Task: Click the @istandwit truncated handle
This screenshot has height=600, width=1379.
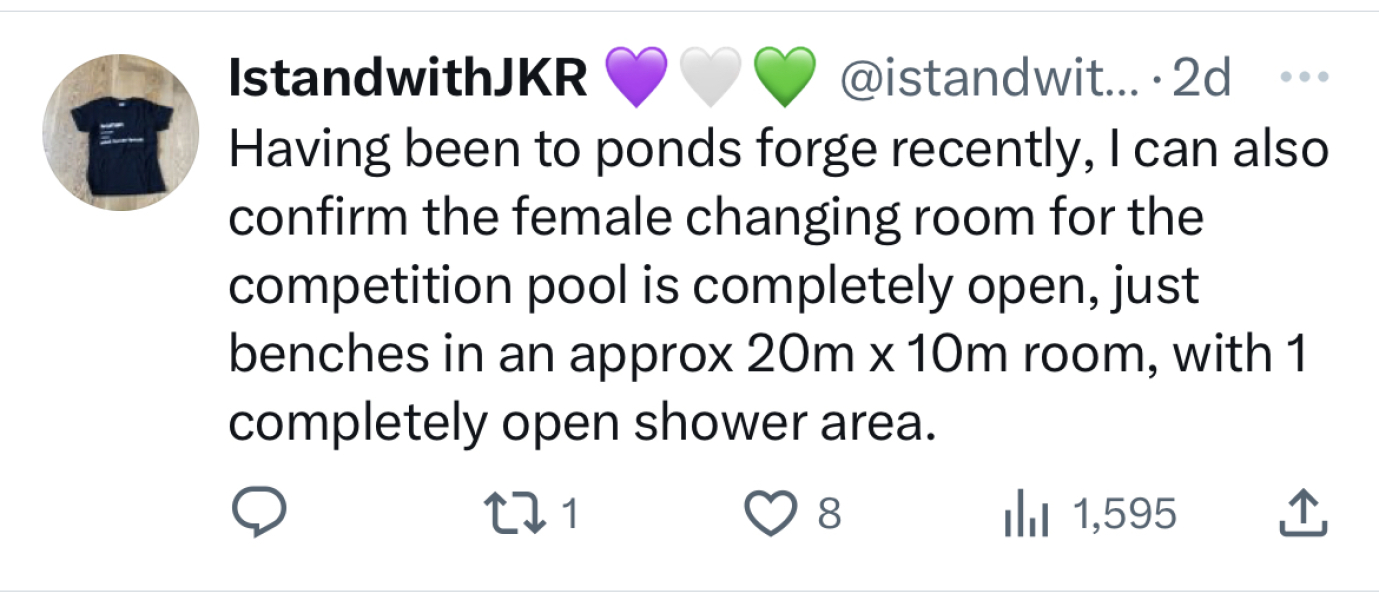Action: 990,77
